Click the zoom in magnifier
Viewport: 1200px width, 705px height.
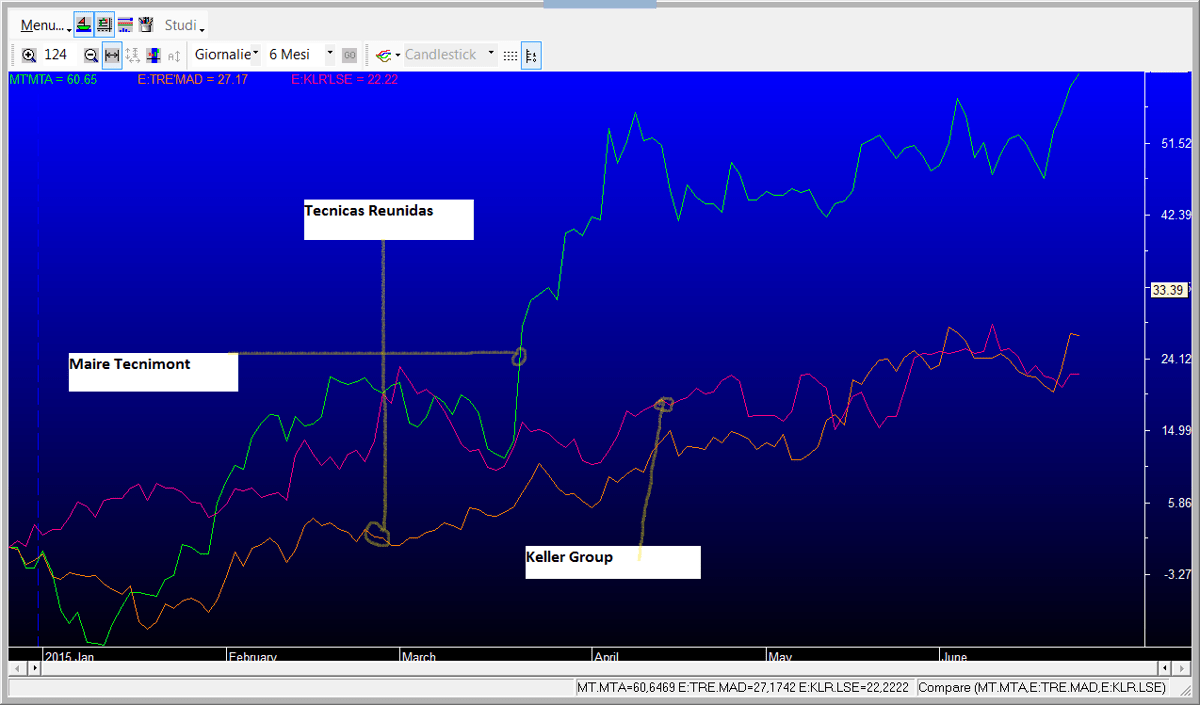pyautogui.click(x=29, y=55)
